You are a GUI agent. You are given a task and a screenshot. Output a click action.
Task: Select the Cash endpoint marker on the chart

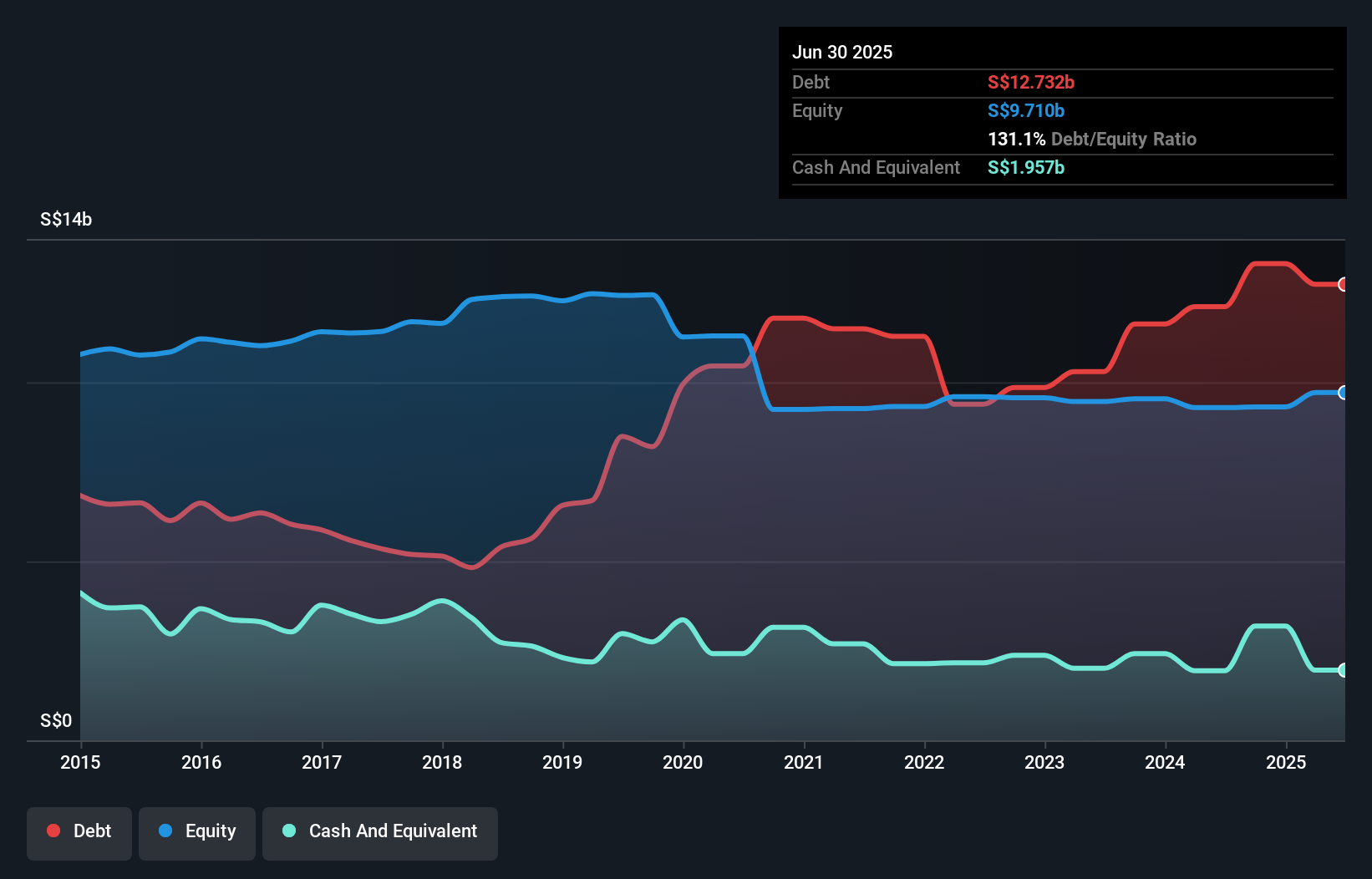click(1343, 669)
